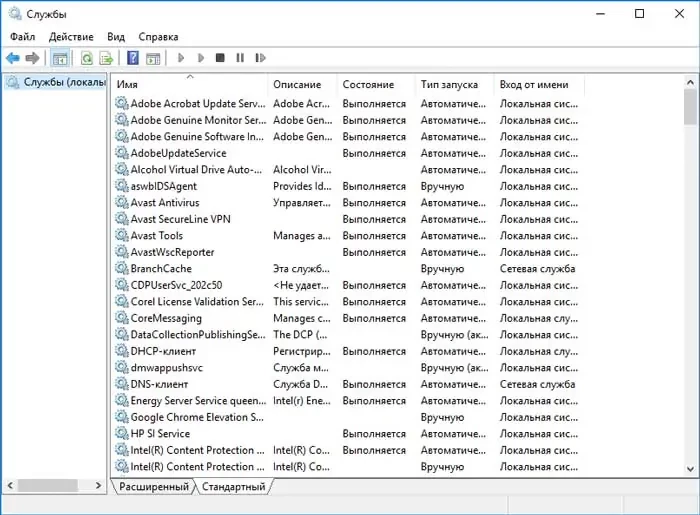Click the stop service square icon

coord(220,58)
